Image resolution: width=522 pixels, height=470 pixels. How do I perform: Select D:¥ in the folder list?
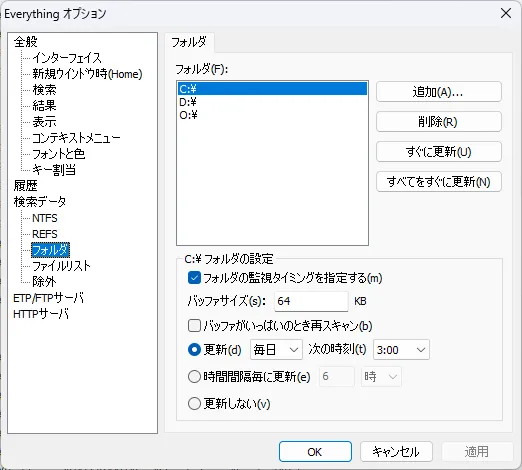272,102
